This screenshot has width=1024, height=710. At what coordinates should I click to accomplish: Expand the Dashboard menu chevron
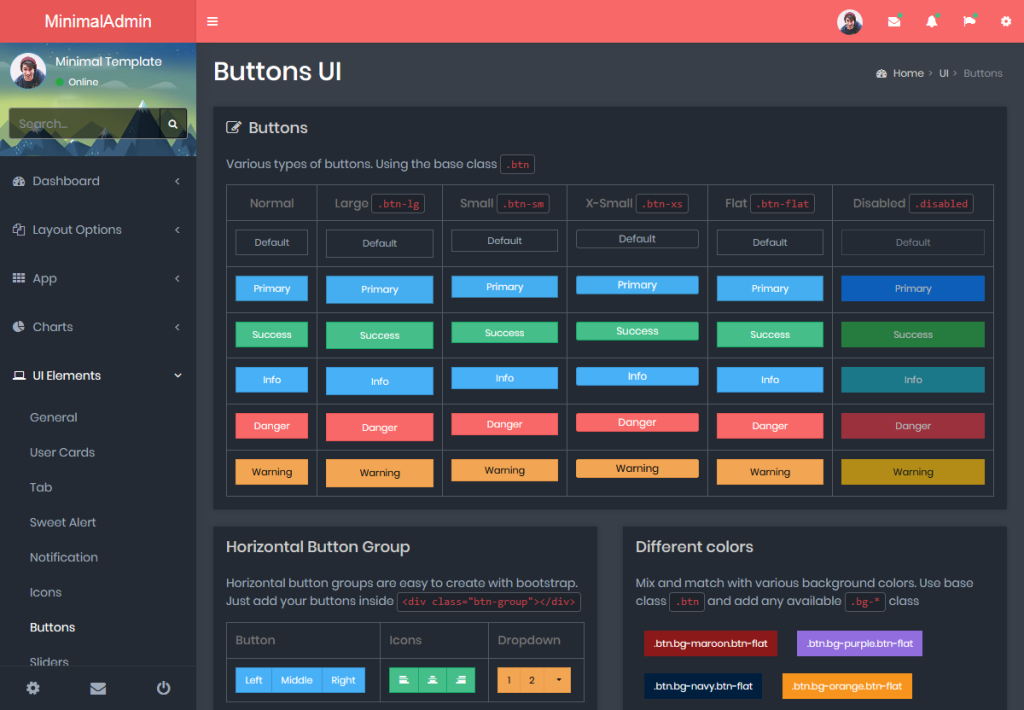[x=177, y=181]
